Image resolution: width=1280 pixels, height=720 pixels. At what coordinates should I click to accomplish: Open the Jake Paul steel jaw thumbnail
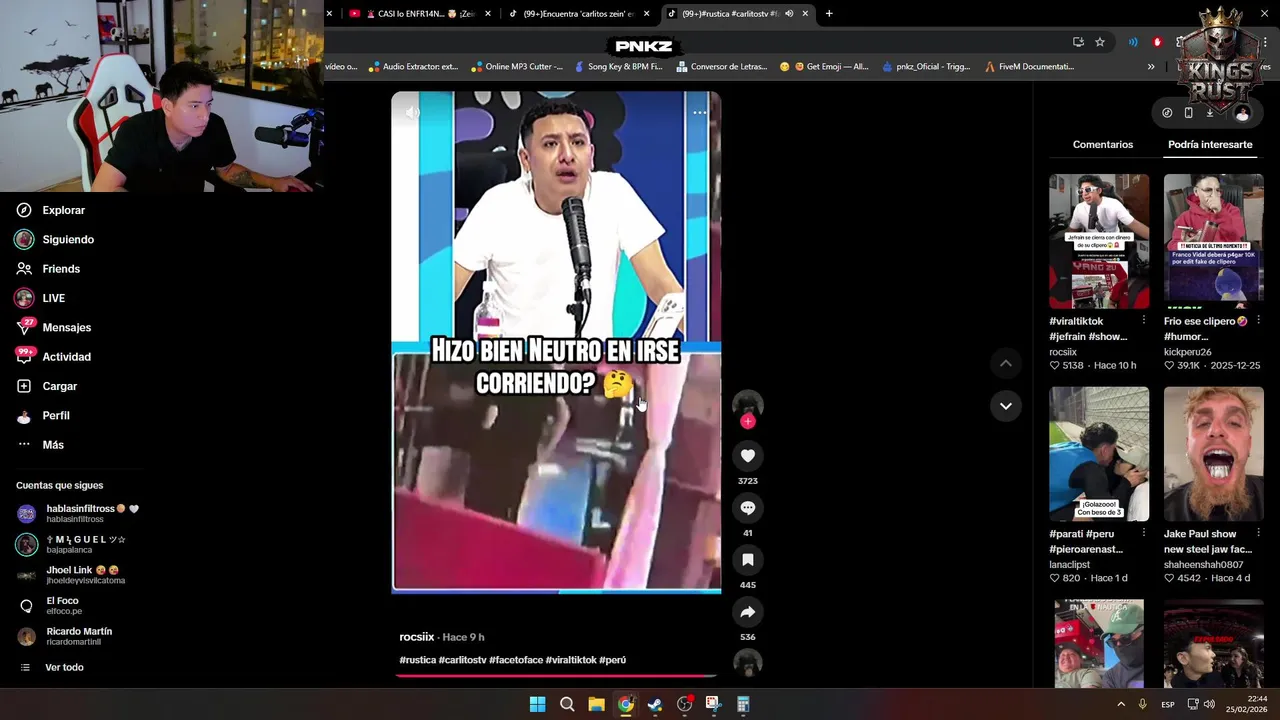click(x=1214, y=454)
